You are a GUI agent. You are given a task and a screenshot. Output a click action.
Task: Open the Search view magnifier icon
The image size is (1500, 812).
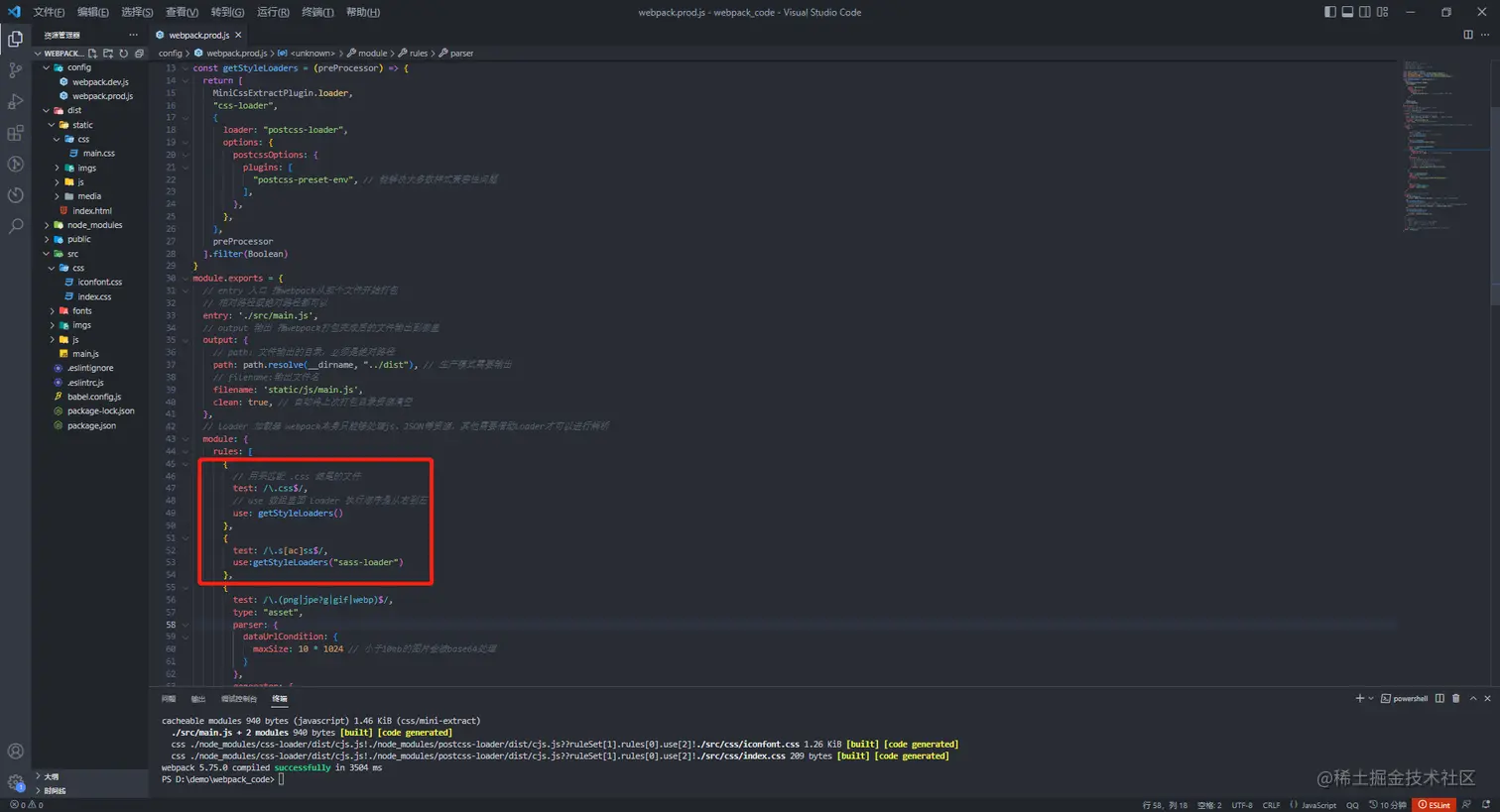tap(15, 226)
